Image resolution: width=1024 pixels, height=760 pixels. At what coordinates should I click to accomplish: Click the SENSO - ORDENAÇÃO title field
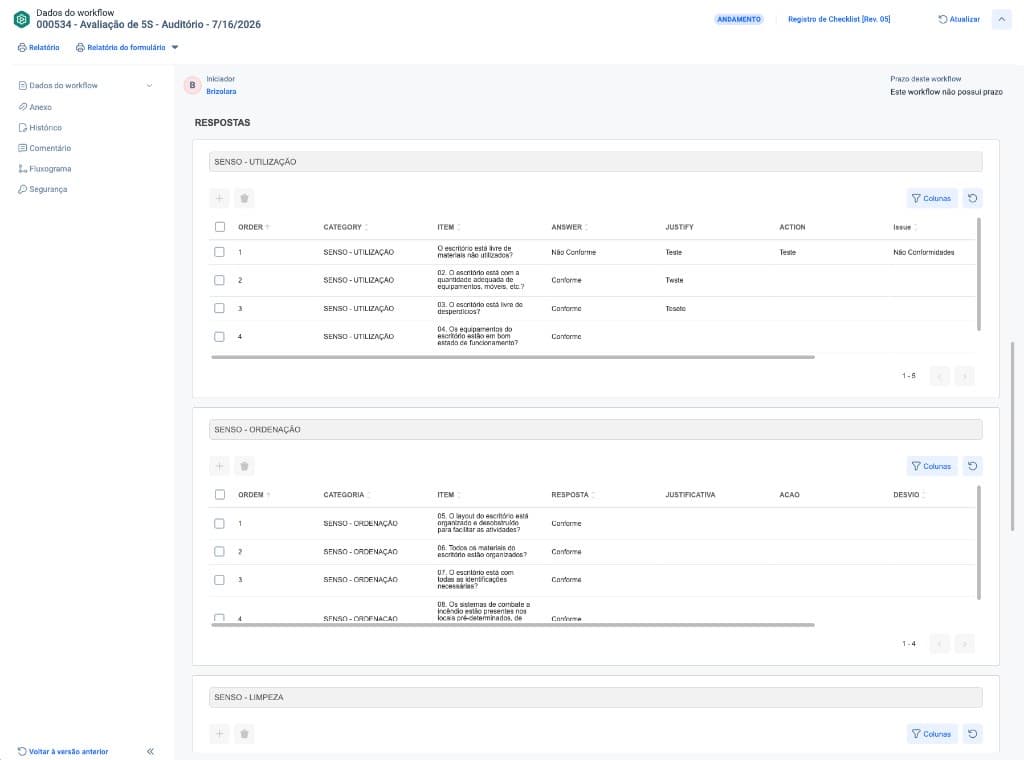point(596,430)
